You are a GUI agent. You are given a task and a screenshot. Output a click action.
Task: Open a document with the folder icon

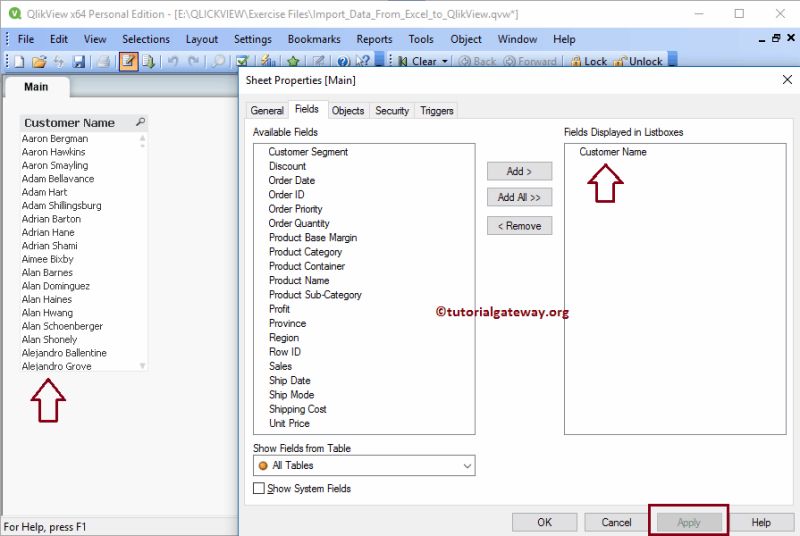coord(39,62)
